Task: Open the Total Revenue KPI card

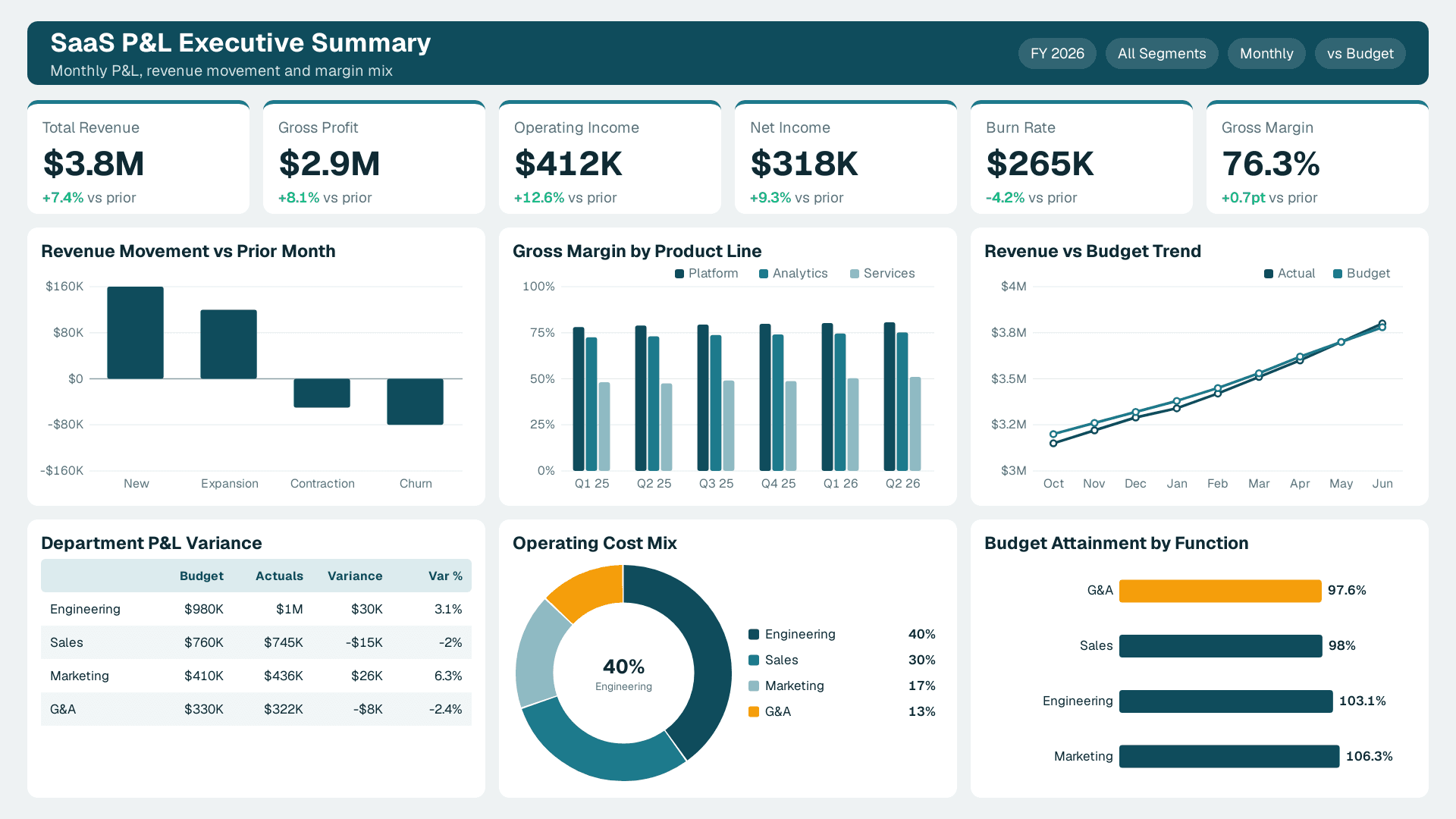Action: pos(138,157)
